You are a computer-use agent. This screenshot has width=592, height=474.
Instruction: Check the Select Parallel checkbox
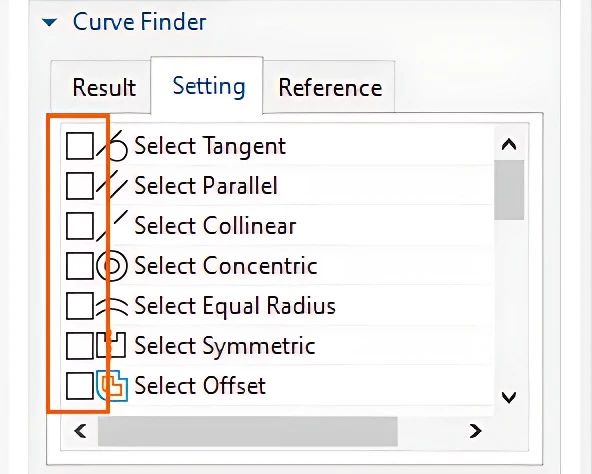tap(80, 186)
